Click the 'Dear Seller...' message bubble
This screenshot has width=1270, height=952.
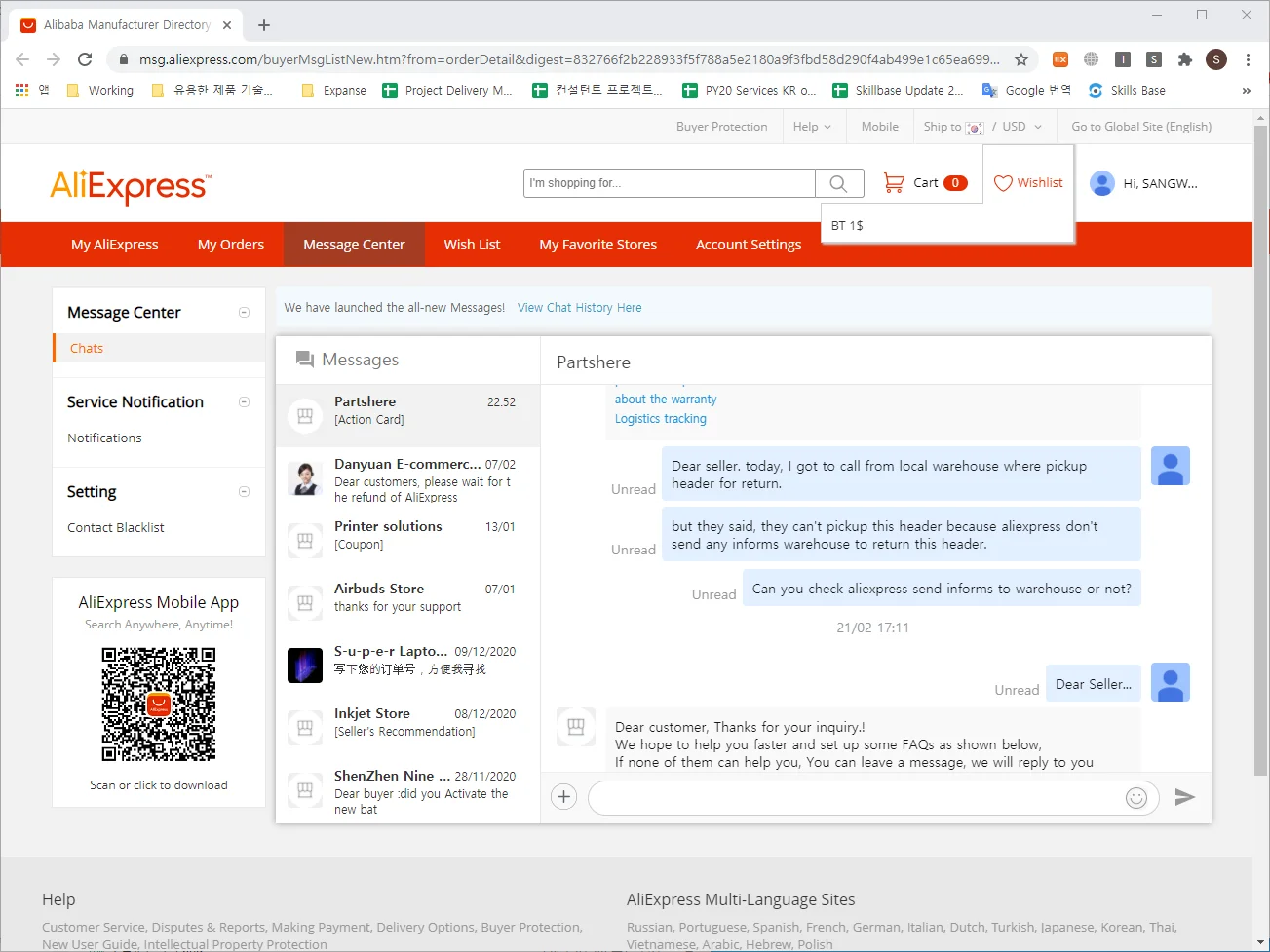(1094, 684)
